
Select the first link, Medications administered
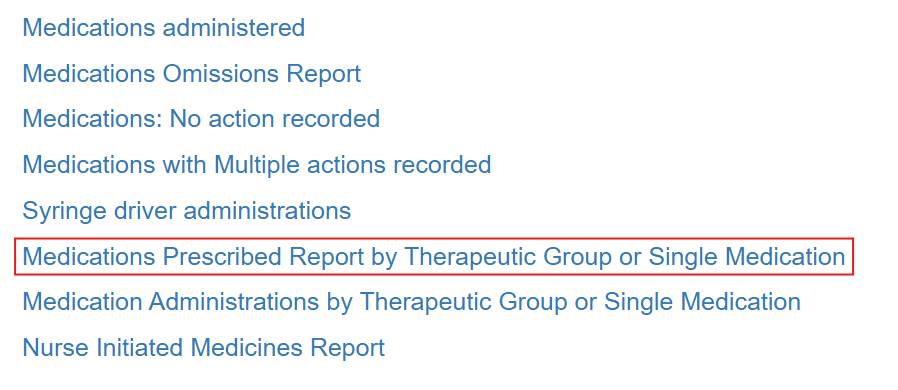(x=163, y=27)
